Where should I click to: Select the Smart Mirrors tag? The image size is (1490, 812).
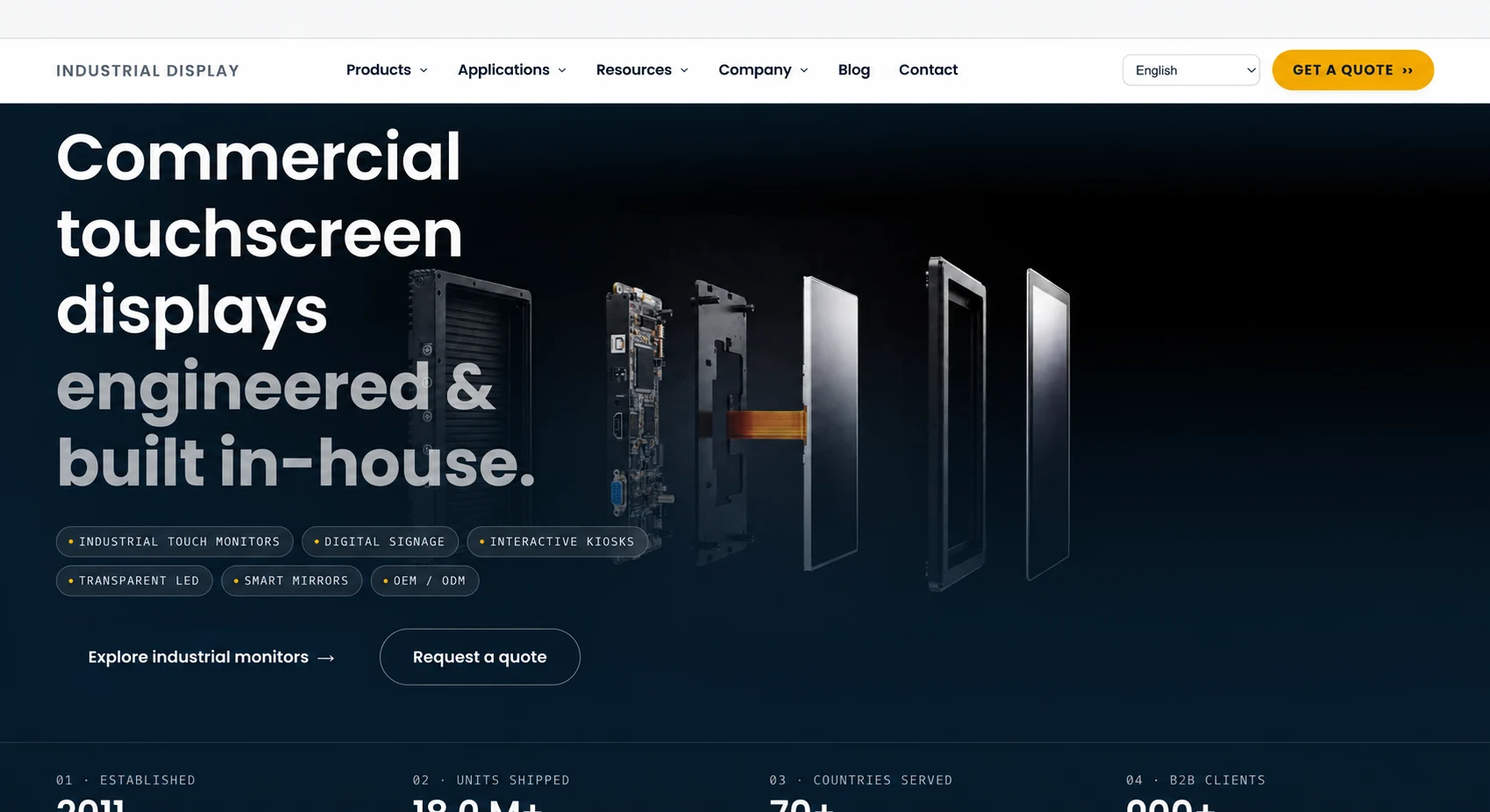pos(291,581)
